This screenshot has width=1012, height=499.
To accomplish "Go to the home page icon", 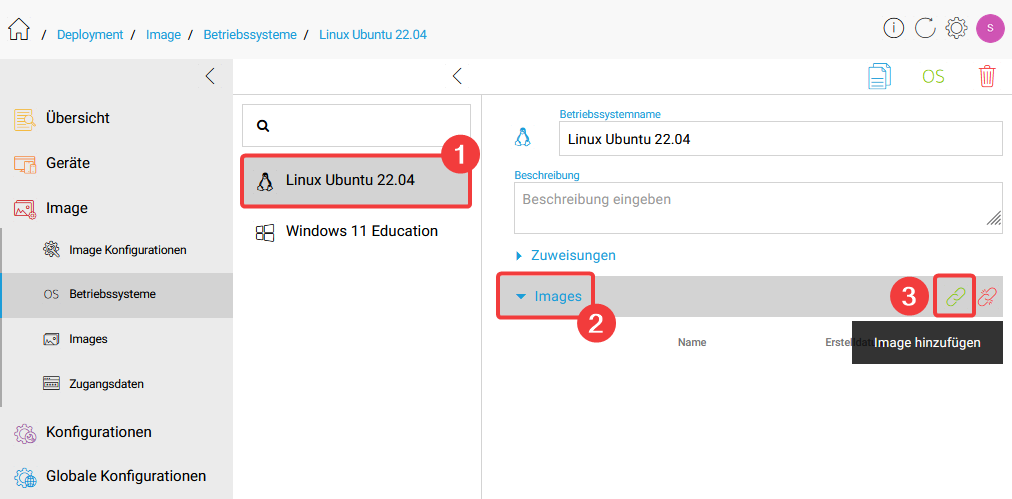I will coord(19,30).
